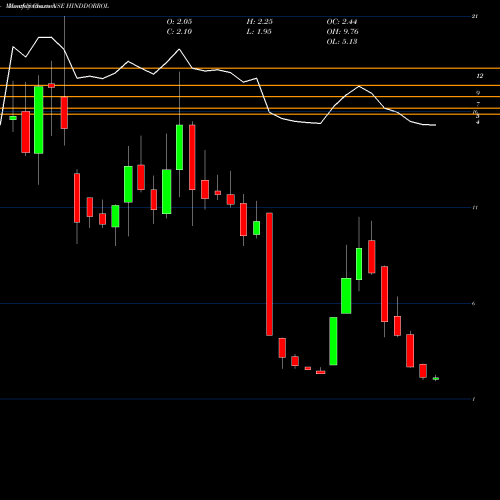Click the "OH: 9.76" readout

[x=342, y=32]
